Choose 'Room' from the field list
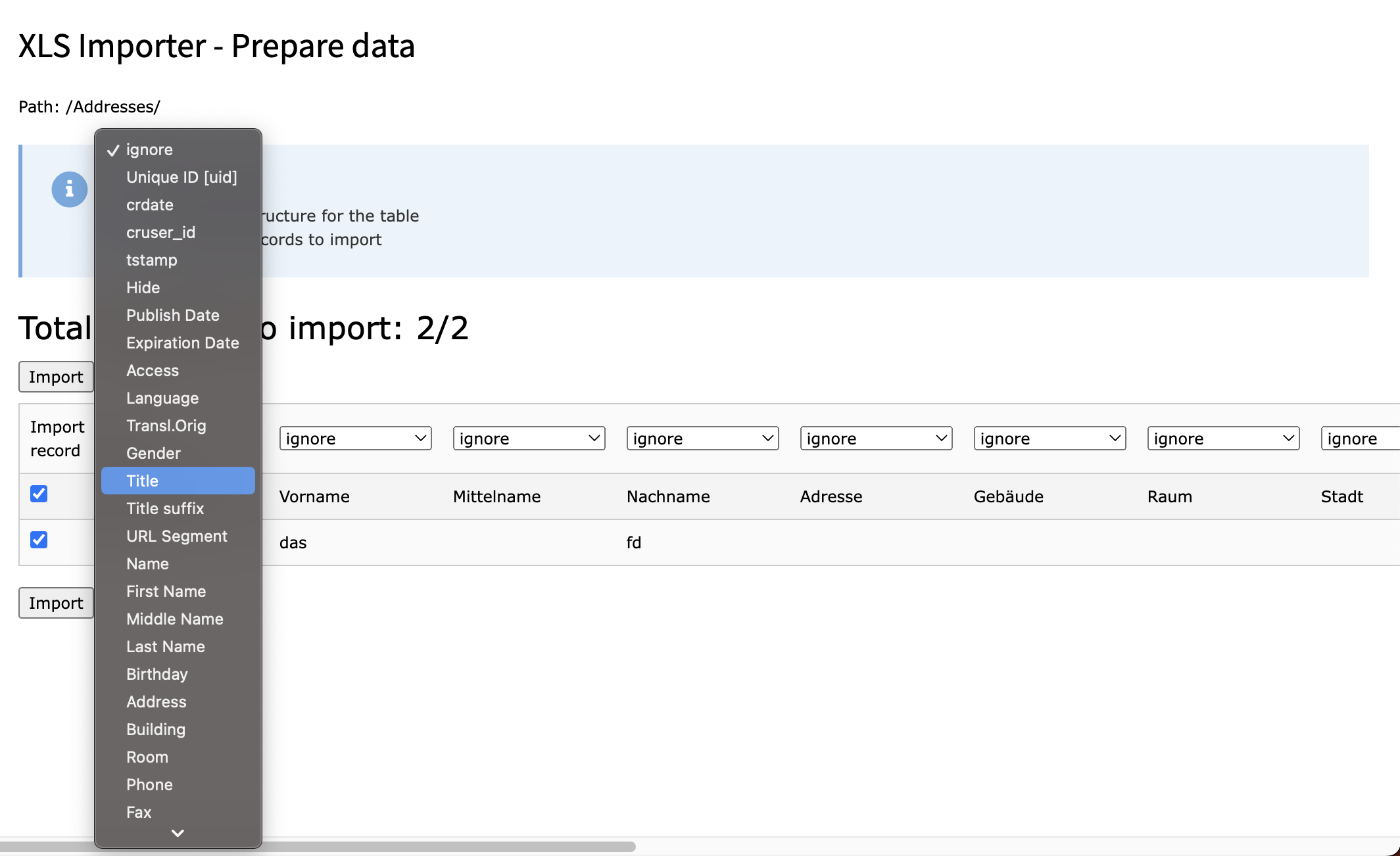The width and height of the screenshot is (1400, 856). pyautogui.click(x=178, y=757)
